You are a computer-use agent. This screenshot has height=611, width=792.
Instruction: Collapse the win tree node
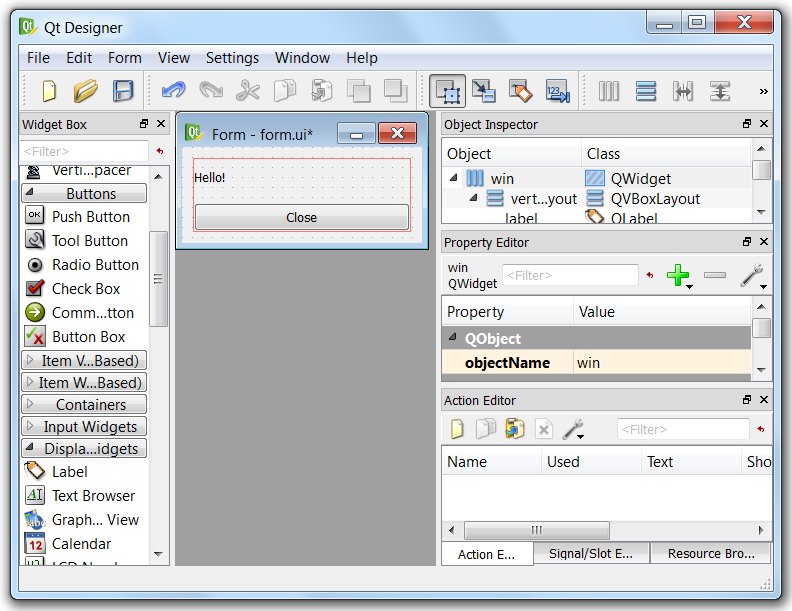coord(453,178)
